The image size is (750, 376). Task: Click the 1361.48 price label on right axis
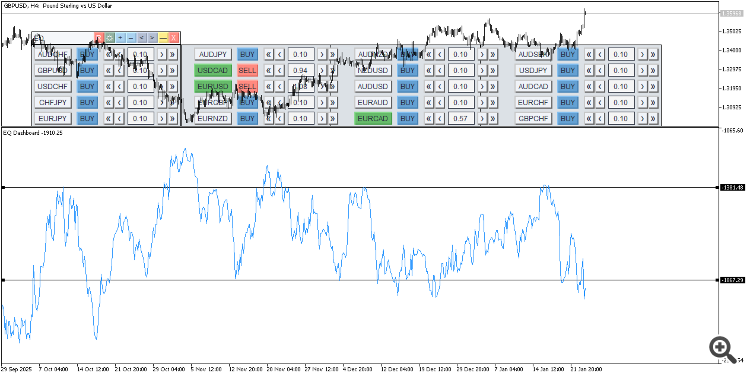(x=732, y=188)
